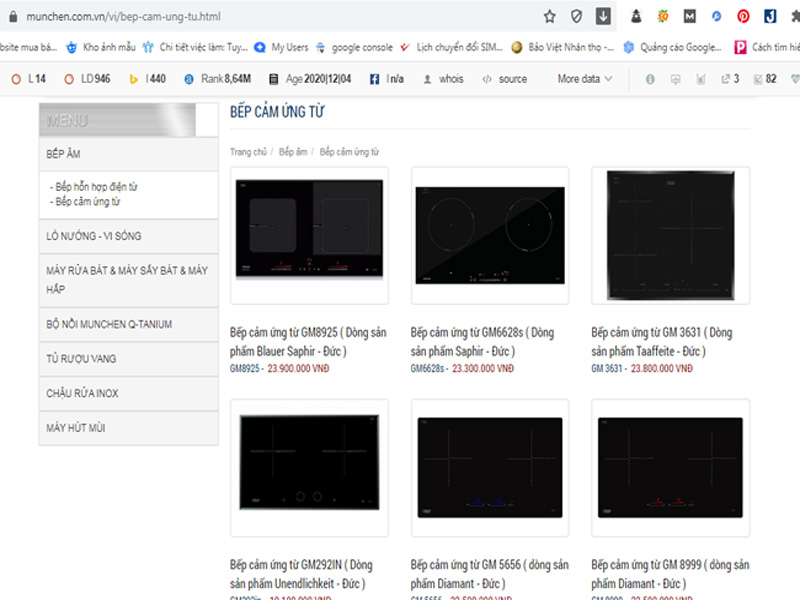Screen dimensions: 800x600
Task: Click Bếp cảm ứng từ breadcrumb link
Action: click(349, 152)
